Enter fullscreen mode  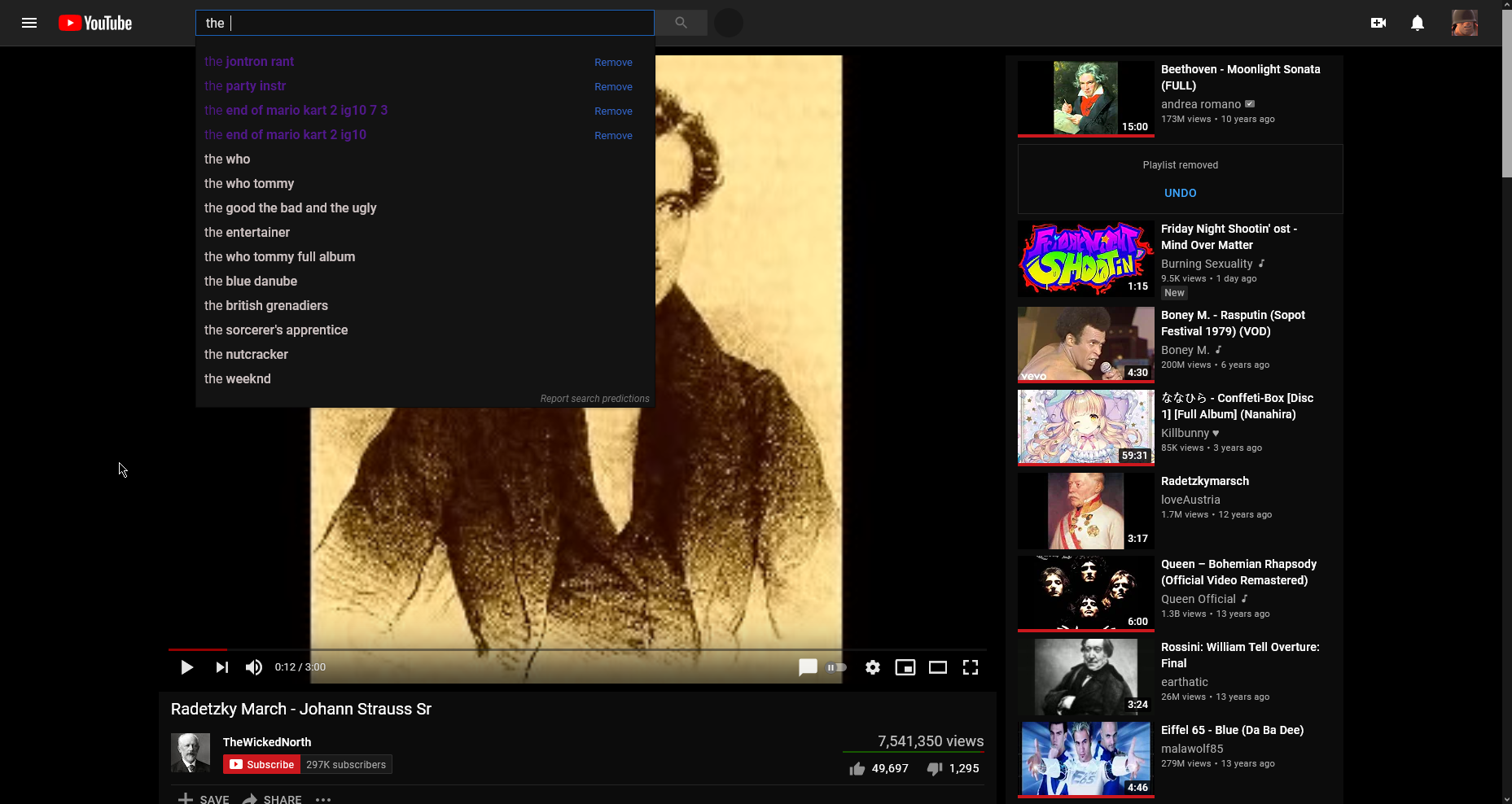pos(971,667)
